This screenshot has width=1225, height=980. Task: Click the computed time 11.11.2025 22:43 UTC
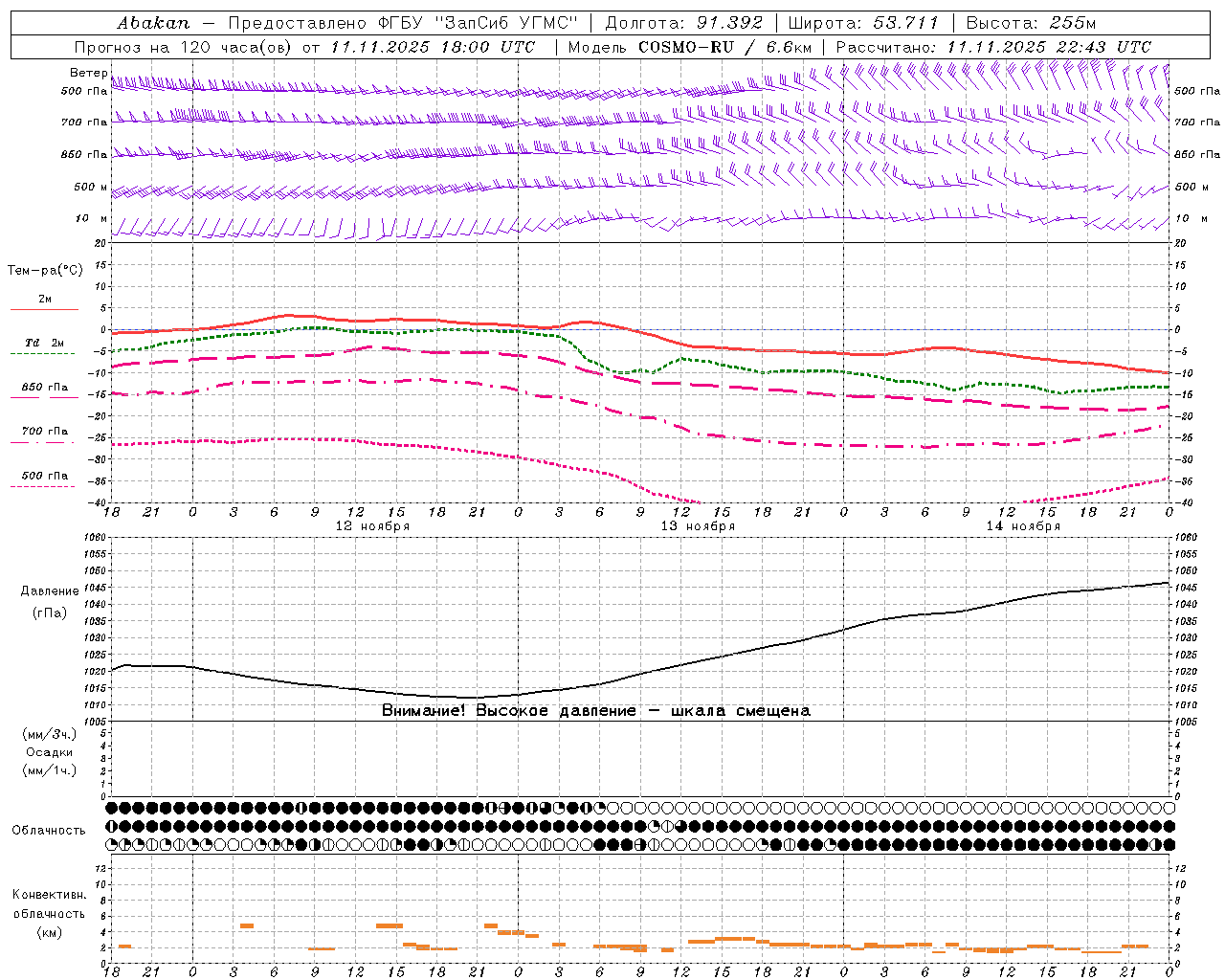pyautogui.click(x=1049, y=47)
